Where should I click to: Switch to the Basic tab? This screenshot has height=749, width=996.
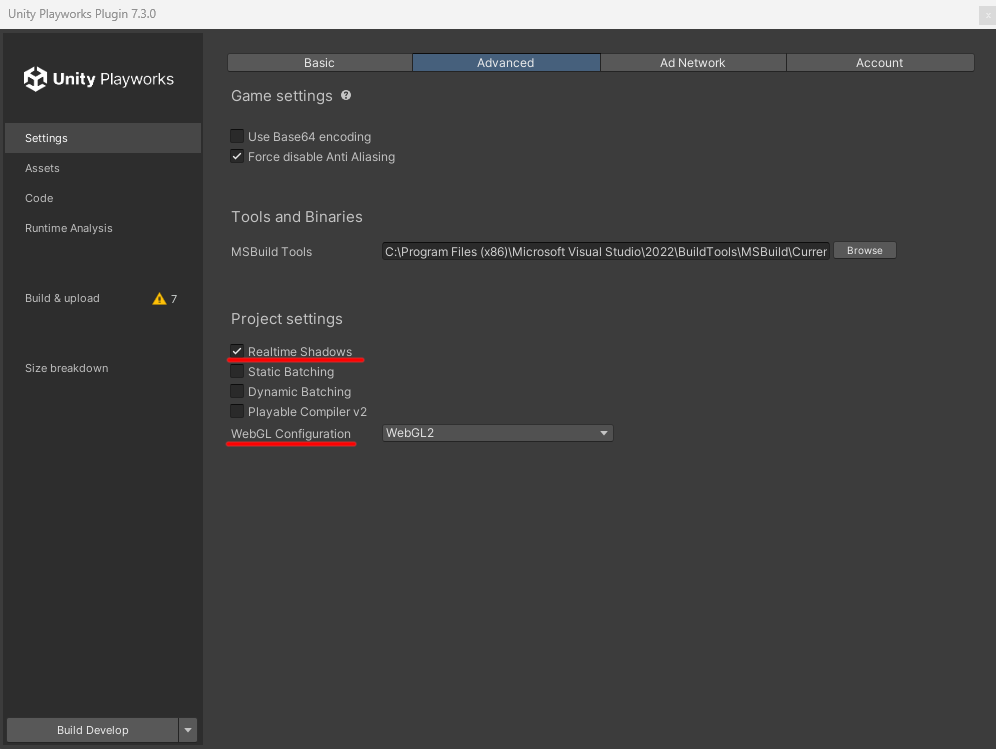(320, 62)
